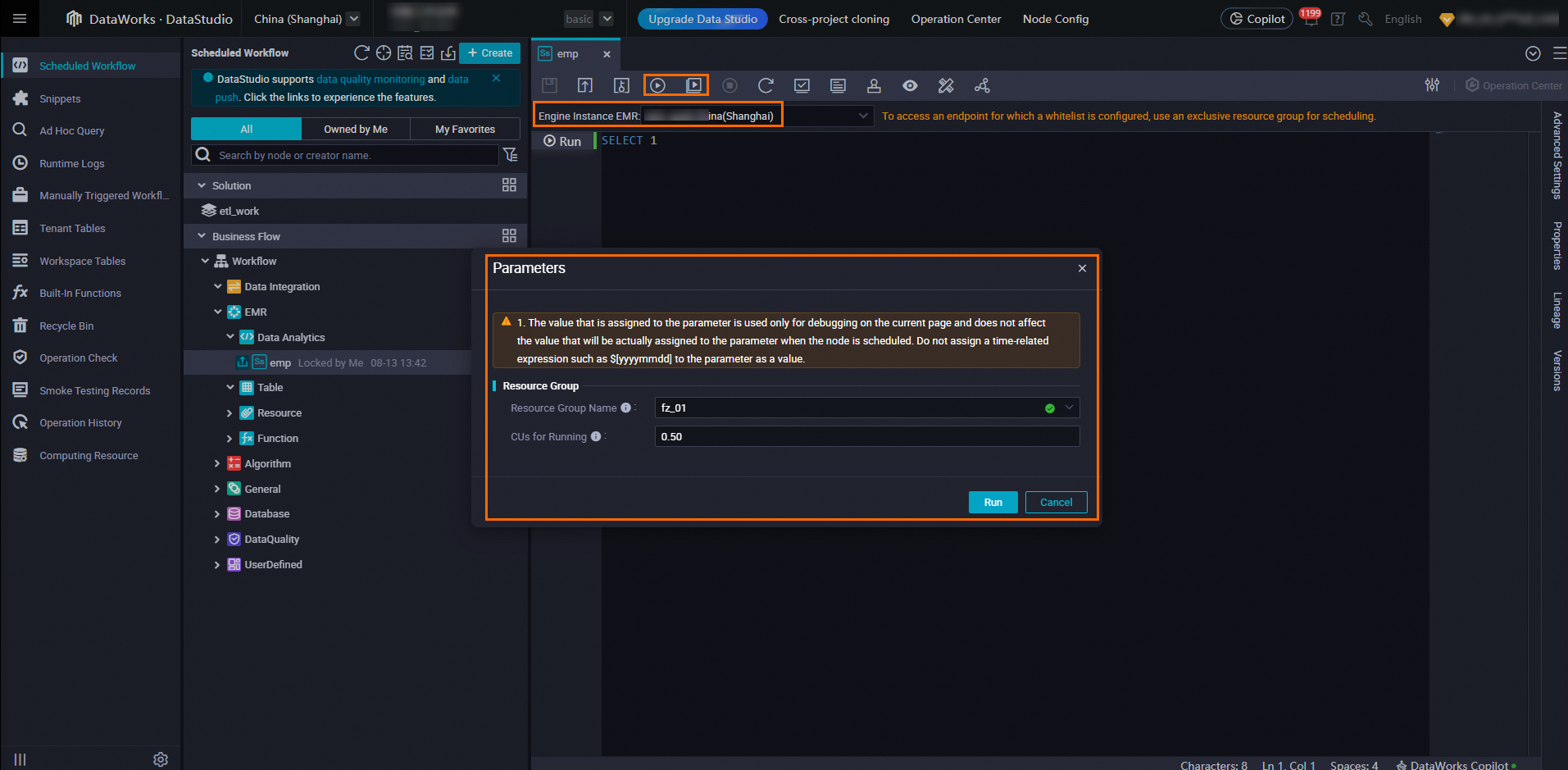Click the sliders settings icon beside Operation Center
1568x770 pixels.
coord(1432,84)
